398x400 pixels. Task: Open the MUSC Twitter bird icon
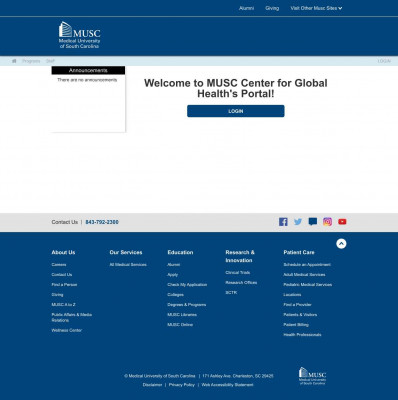pos(298,222)
